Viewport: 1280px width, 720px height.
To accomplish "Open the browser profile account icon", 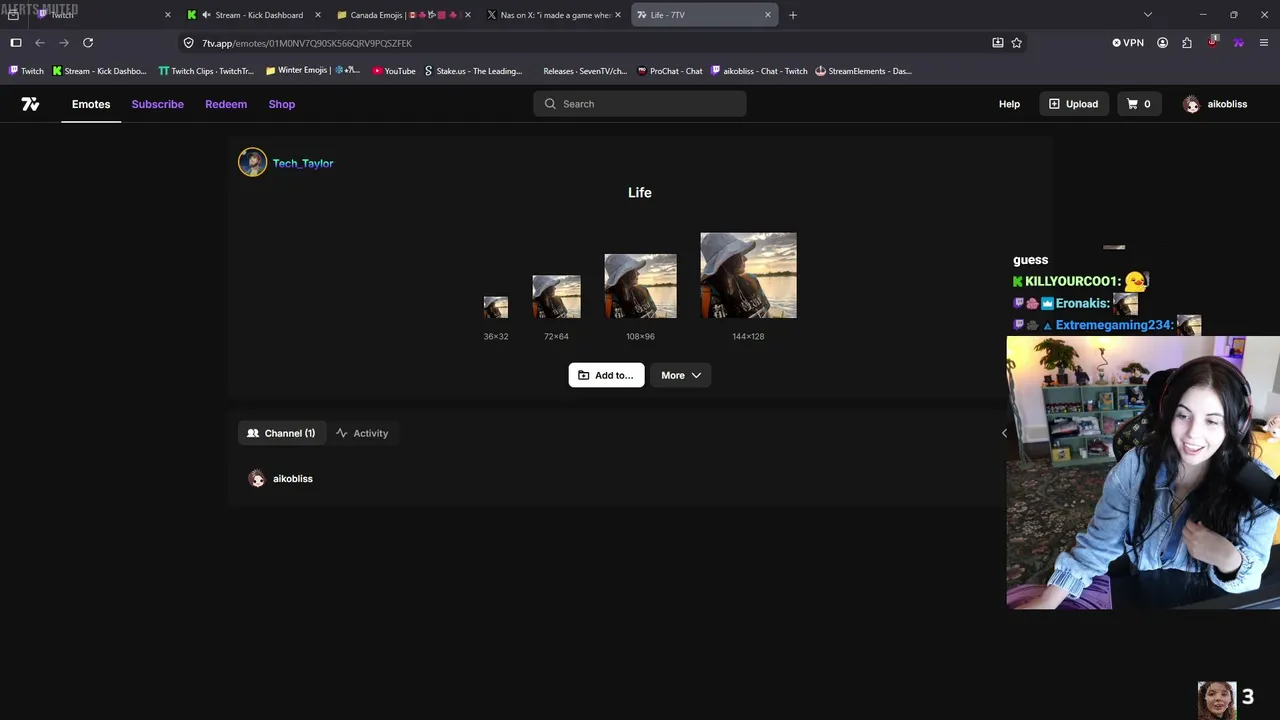I will coord(1162,43).
